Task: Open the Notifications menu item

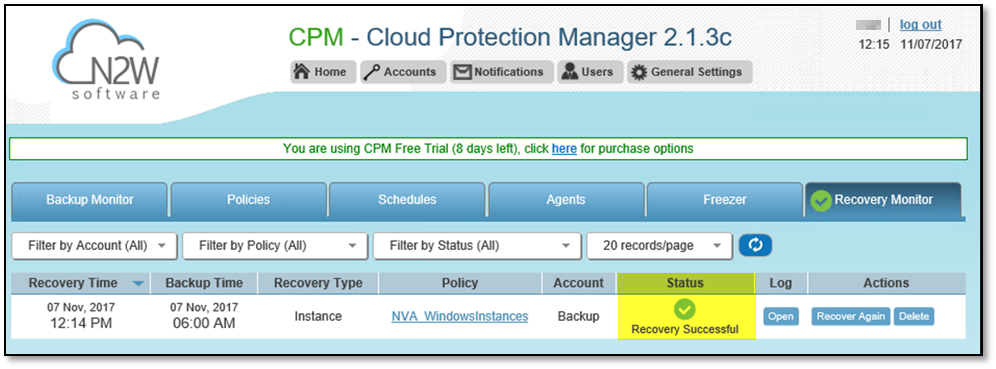Action: [501, 72]
